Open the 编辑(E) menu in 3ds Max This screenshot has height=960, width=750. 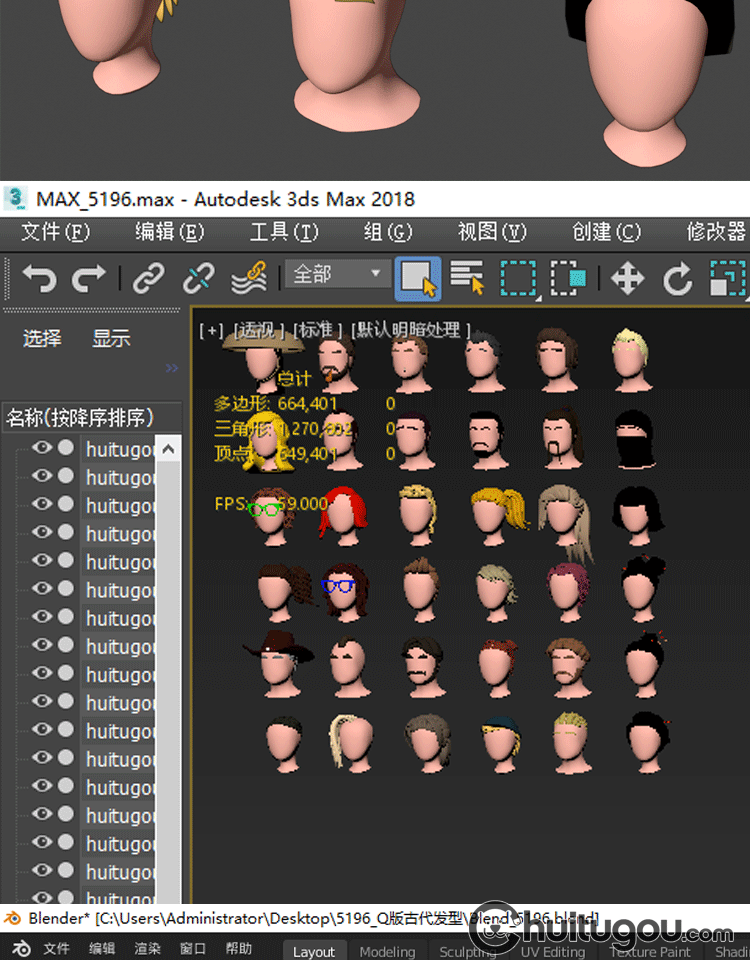(170, 232)
